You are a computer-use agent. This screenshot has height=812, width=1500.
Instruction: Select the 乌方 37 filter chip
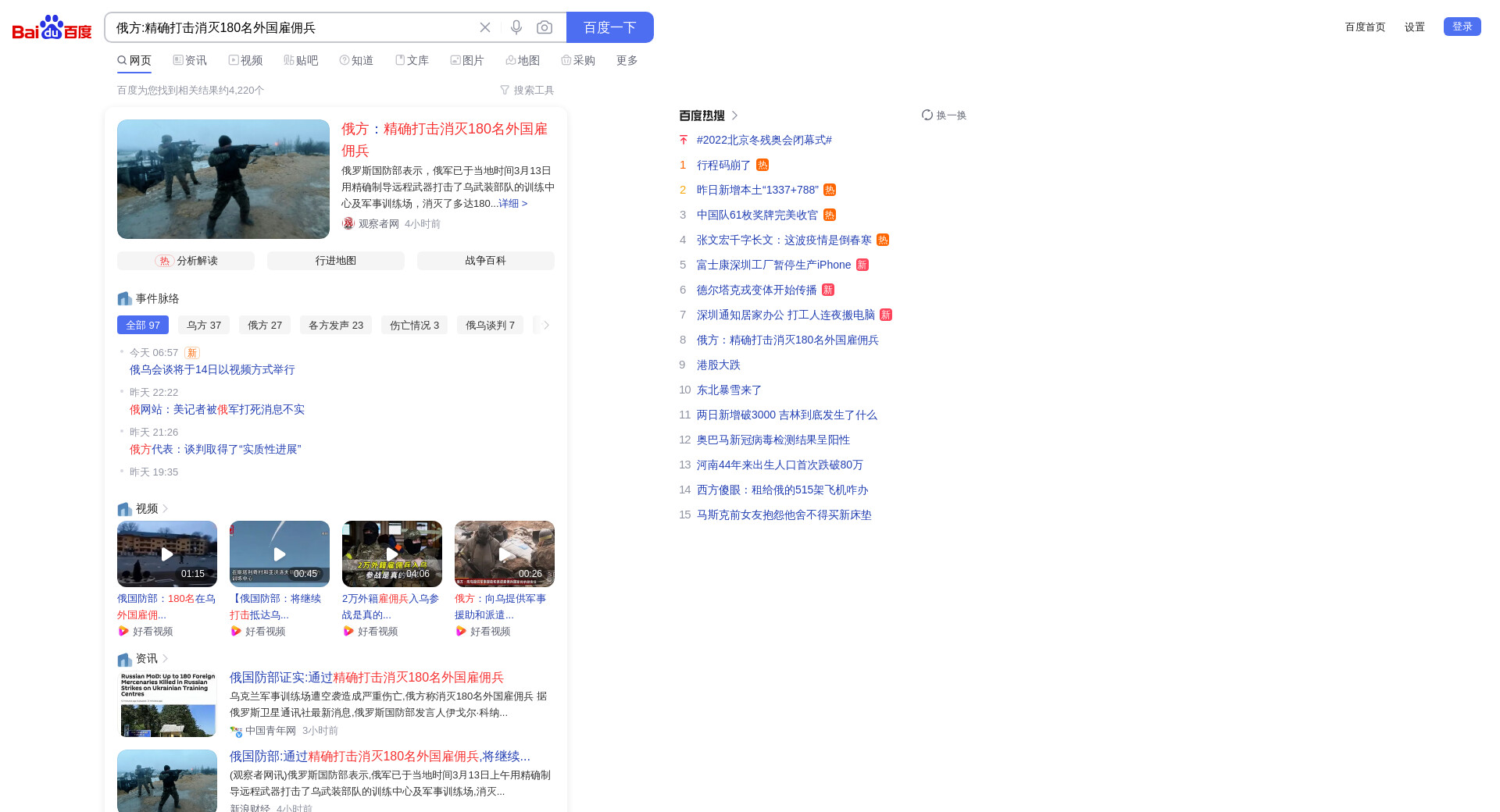204,325
